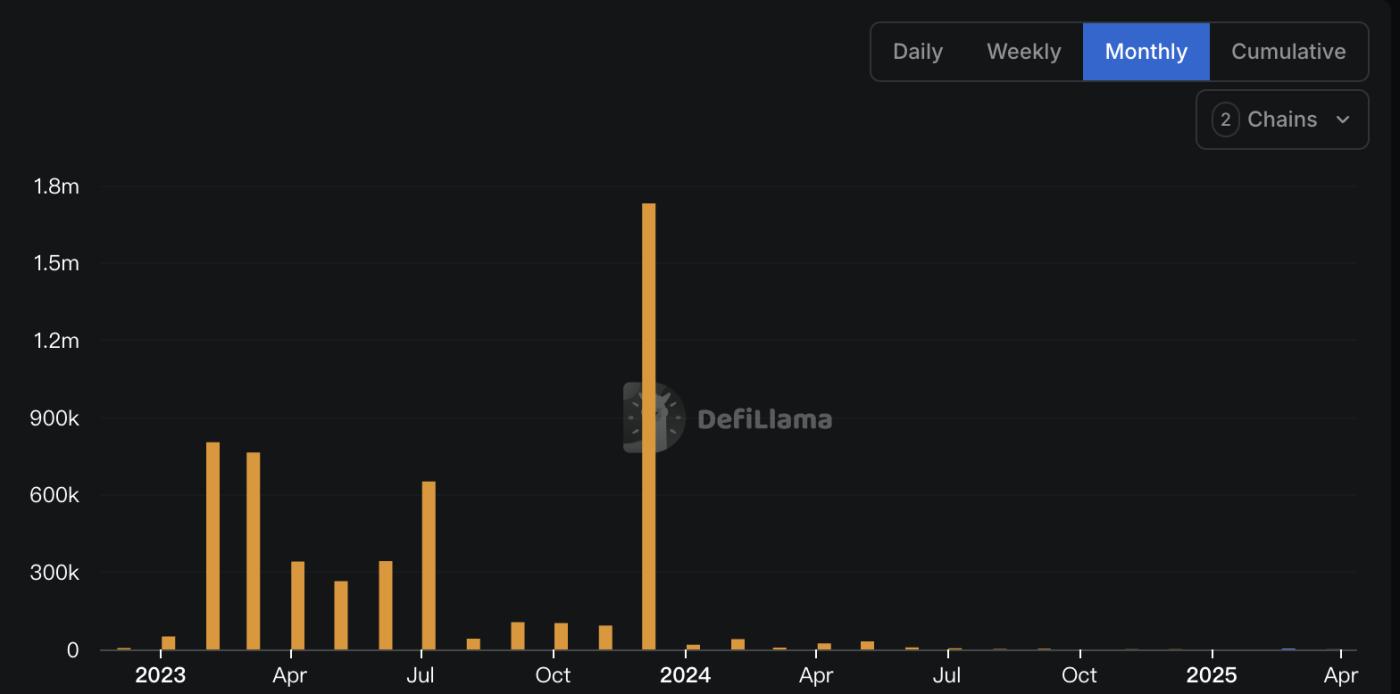Click the "1.8m" y-axis label
1400x694 pixels.
[x=56, y=186]
